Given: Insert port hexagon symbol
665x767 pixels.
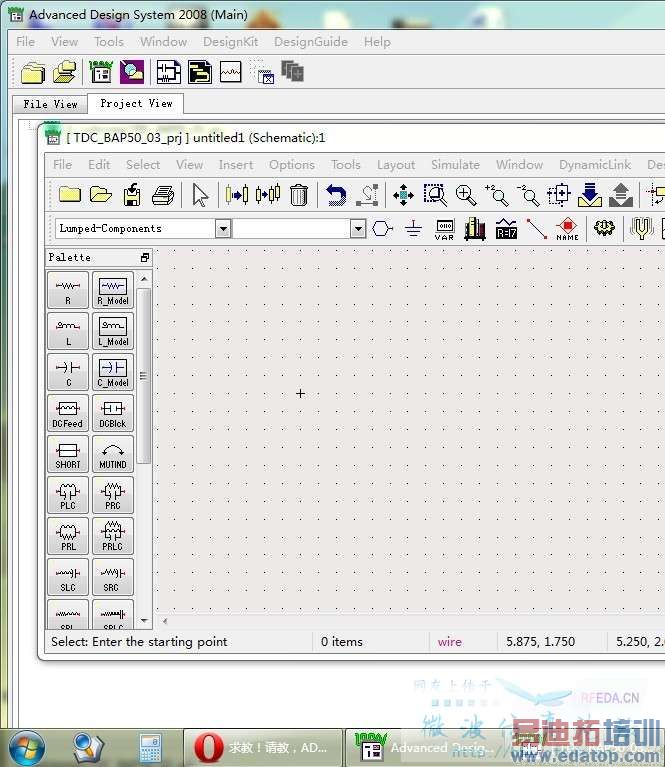Looking at the screenshot, I should pos(382,228).
